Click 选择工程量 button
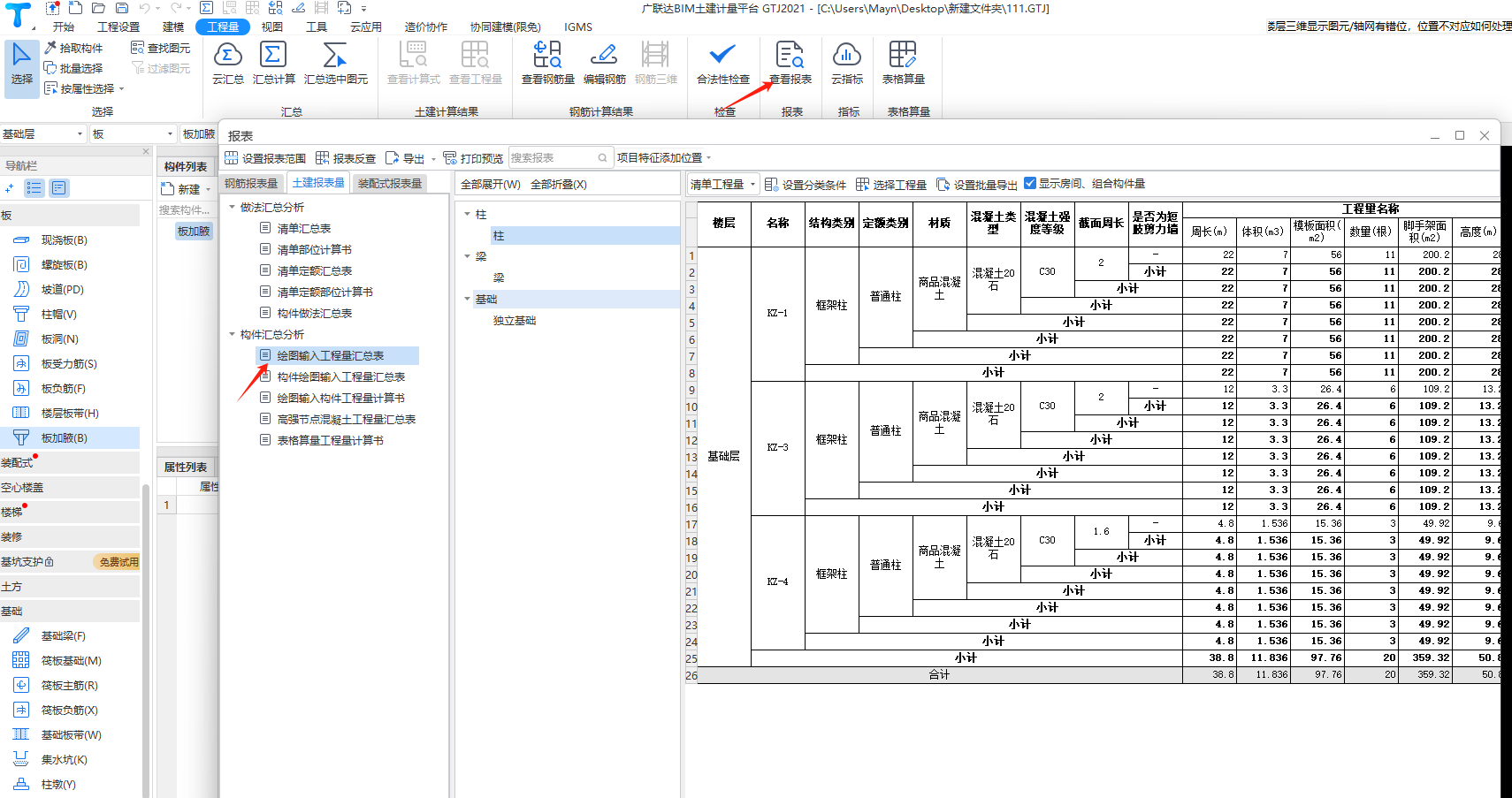Image resolution: width=1512 pixels, height=798 pixels. [891, 184]
